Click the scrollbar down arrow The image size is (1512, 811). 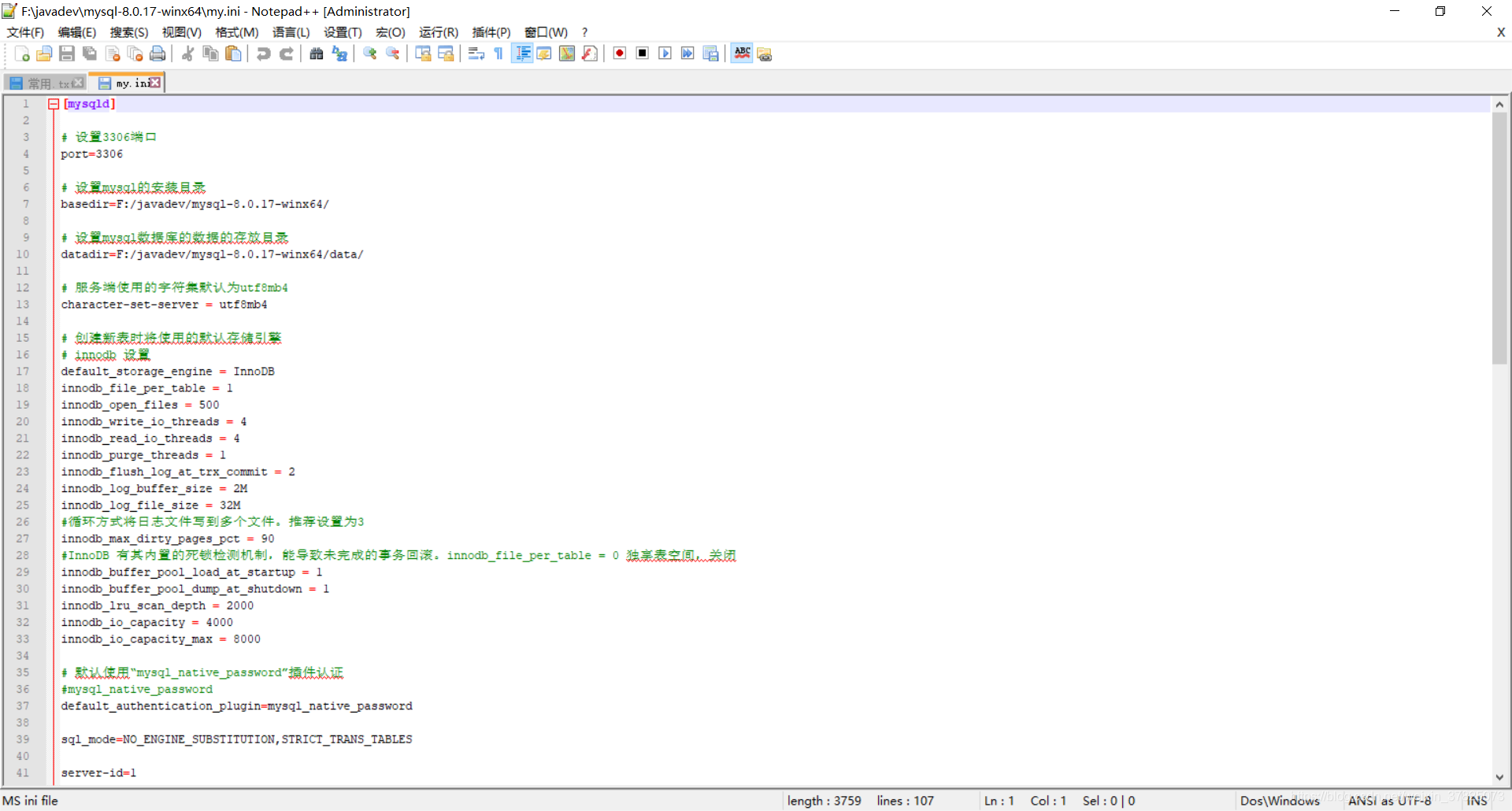1499,777
